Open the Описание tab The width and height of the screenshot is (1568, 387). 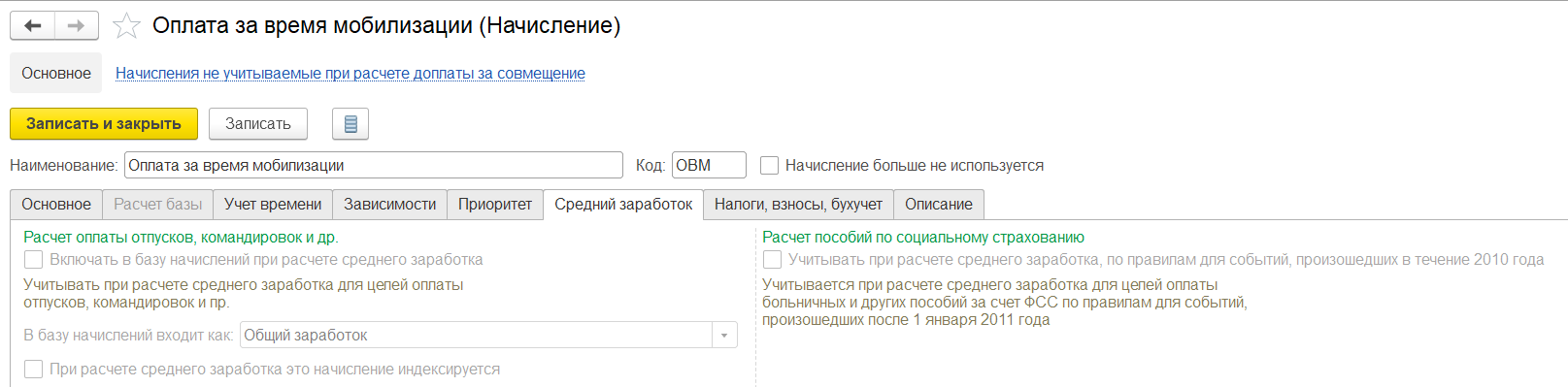point(939,205)
